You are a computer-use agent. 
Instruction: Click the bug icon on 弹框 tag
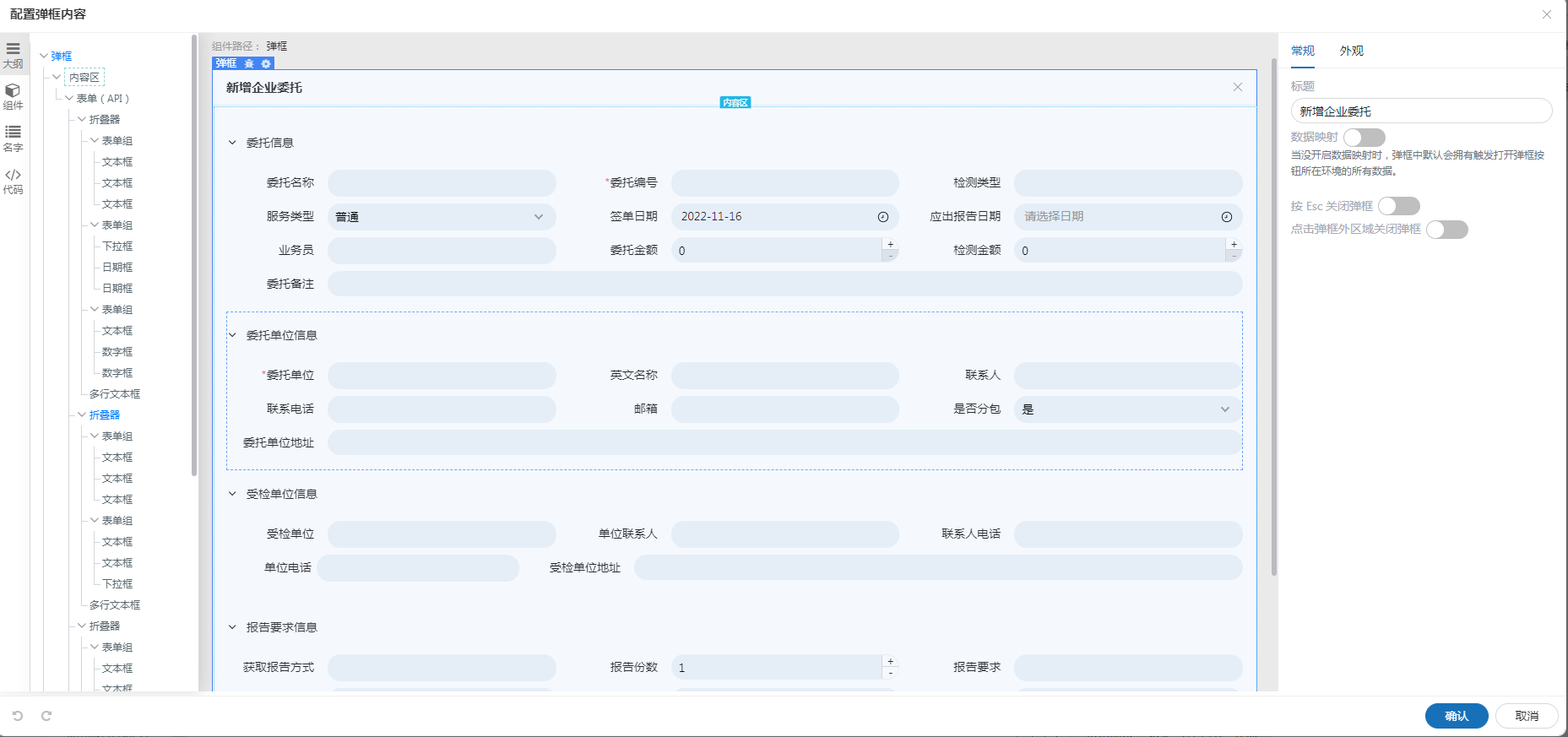(249, 63)
